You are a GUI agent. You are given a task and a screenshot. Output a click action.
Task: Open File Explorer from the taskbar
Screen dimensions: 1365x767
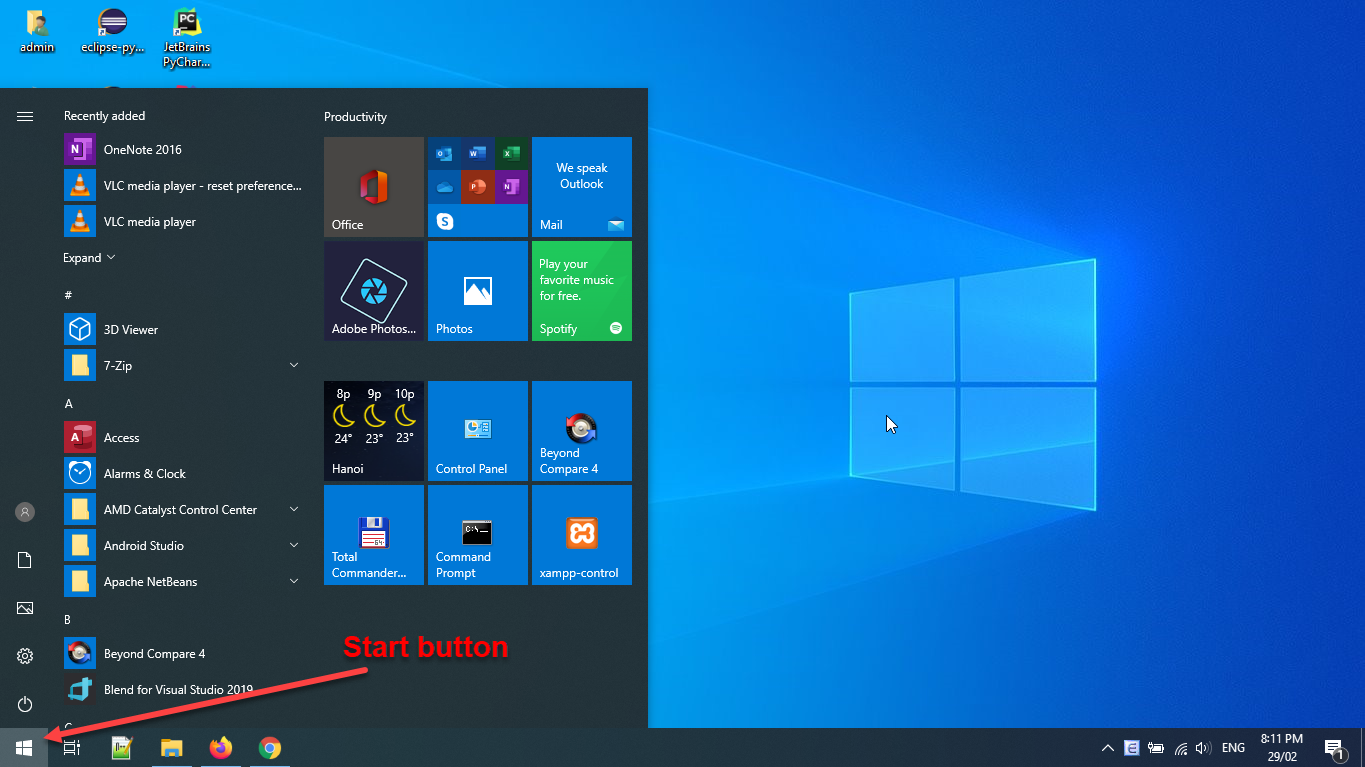[172, 748]
